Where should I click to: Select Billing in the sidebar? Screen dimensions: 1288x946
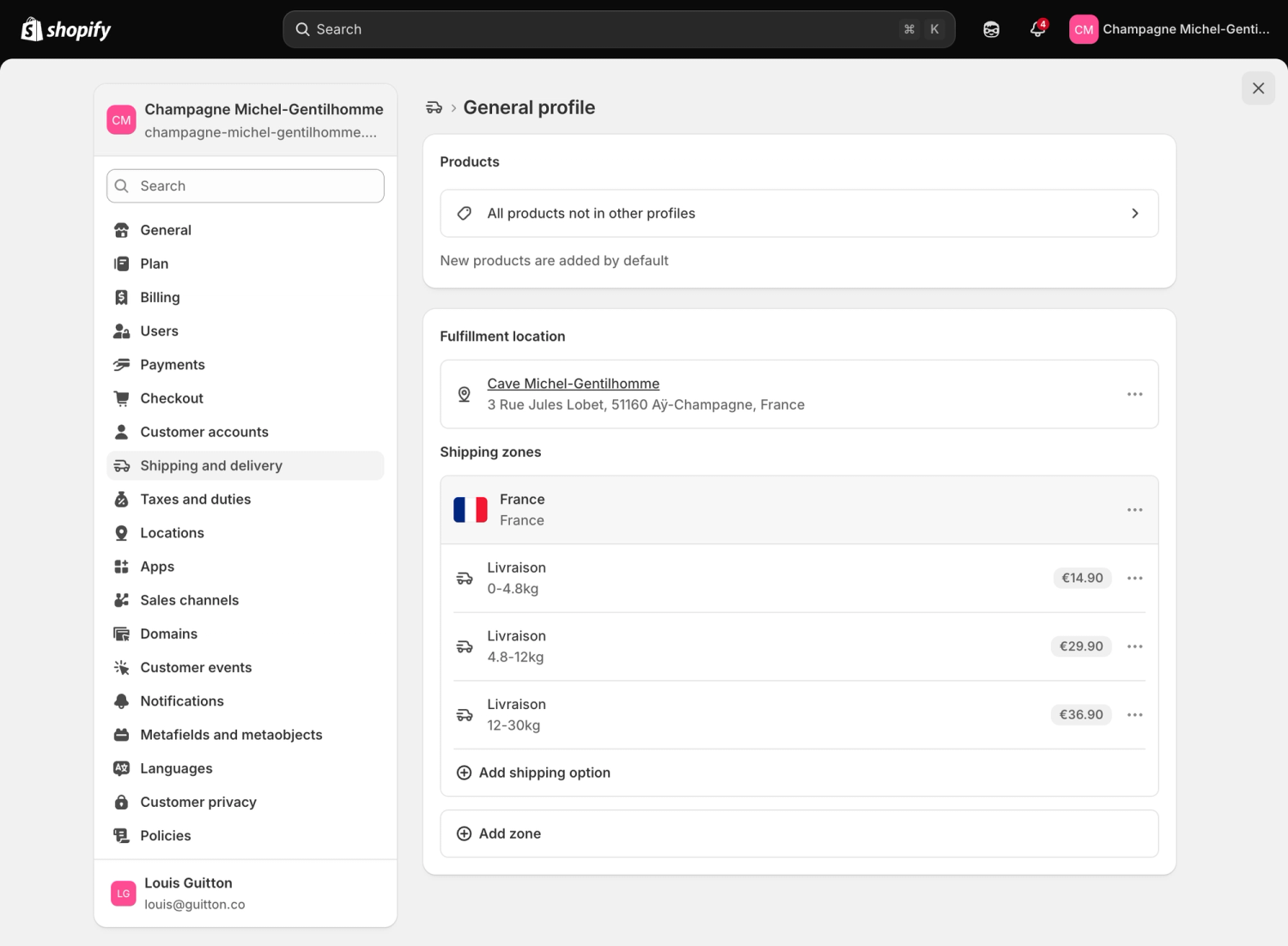pyautogui.click(x=246, y=297)
